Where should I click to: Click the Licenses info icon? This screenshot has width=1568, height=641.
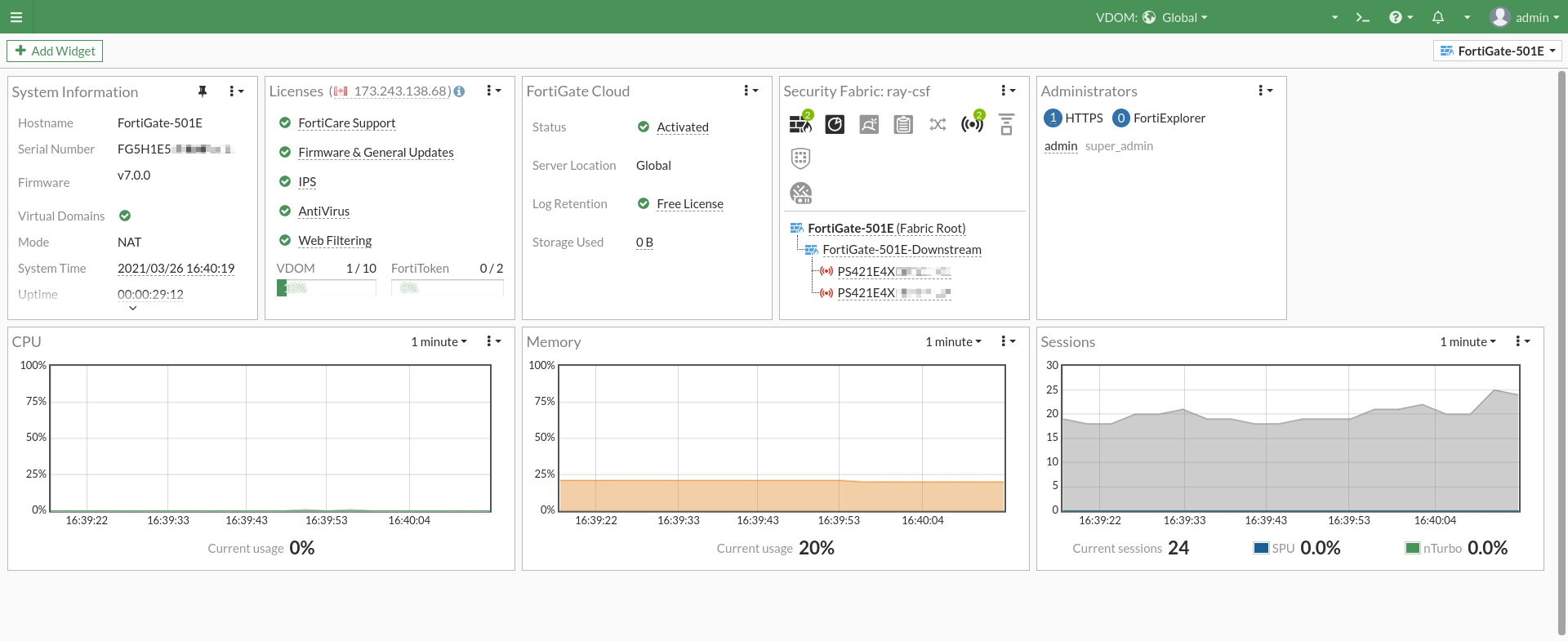pos(459,91)
